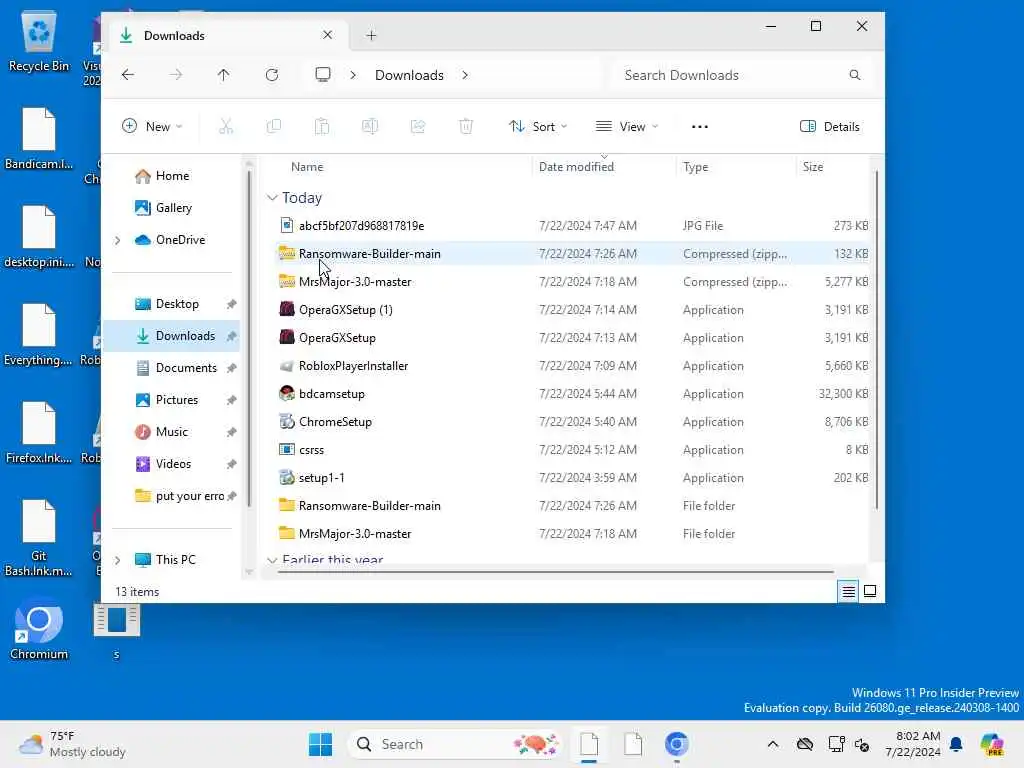Refresh the Downloads folder
1024x768 pixels.
tap(272, 75)
